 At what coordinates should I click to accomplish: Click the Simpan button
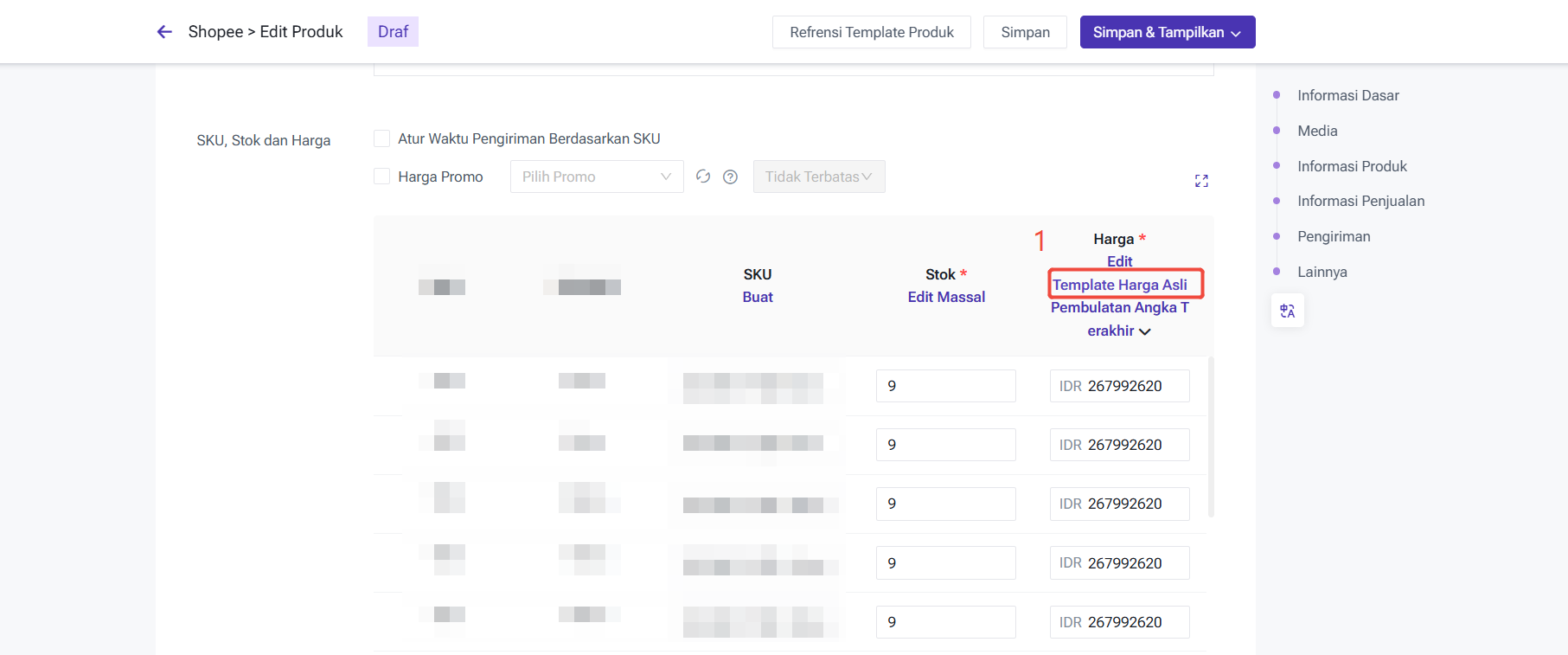pos(1025,32)
